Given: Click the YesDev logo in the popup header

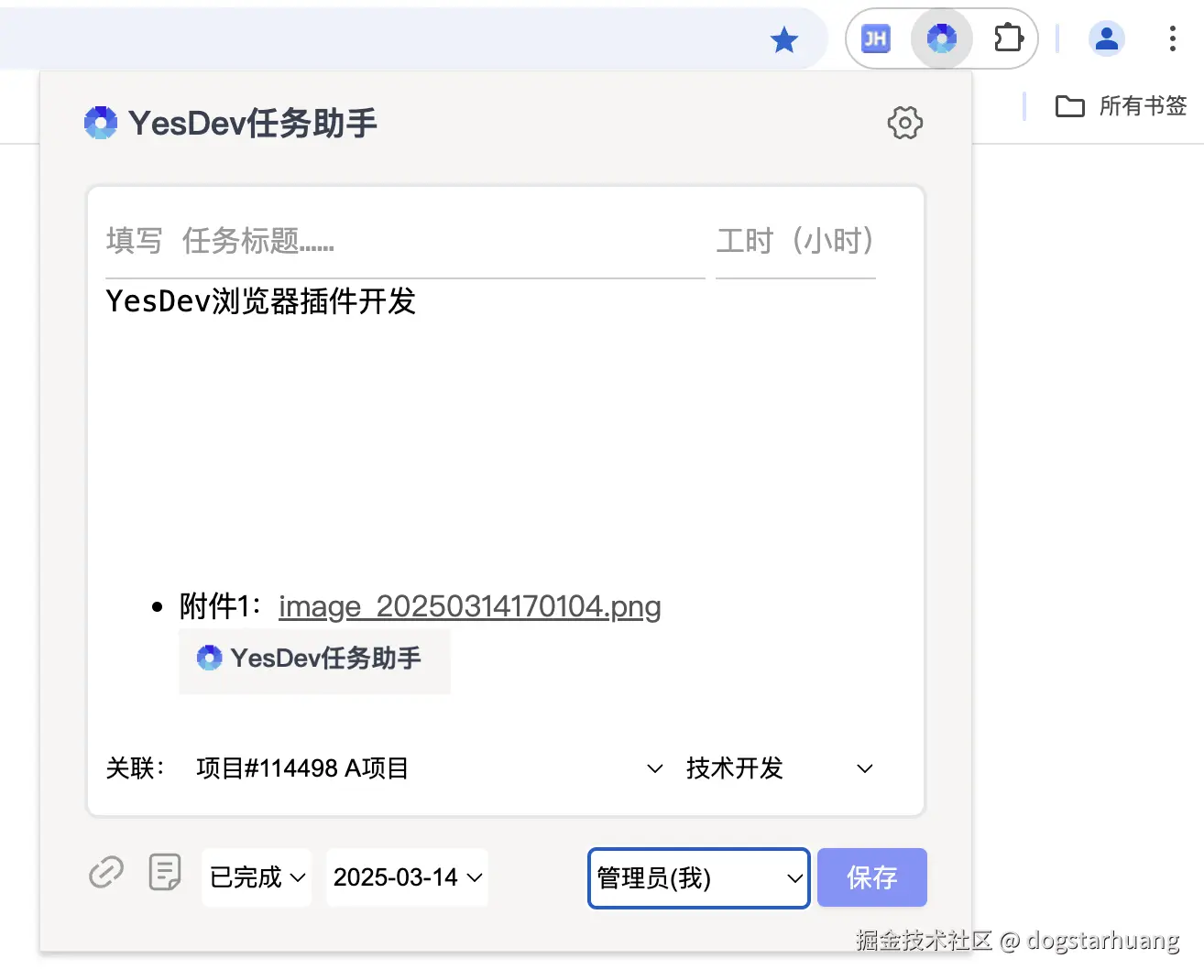Looking at the screenshot, I should click(x=101, y=123).
